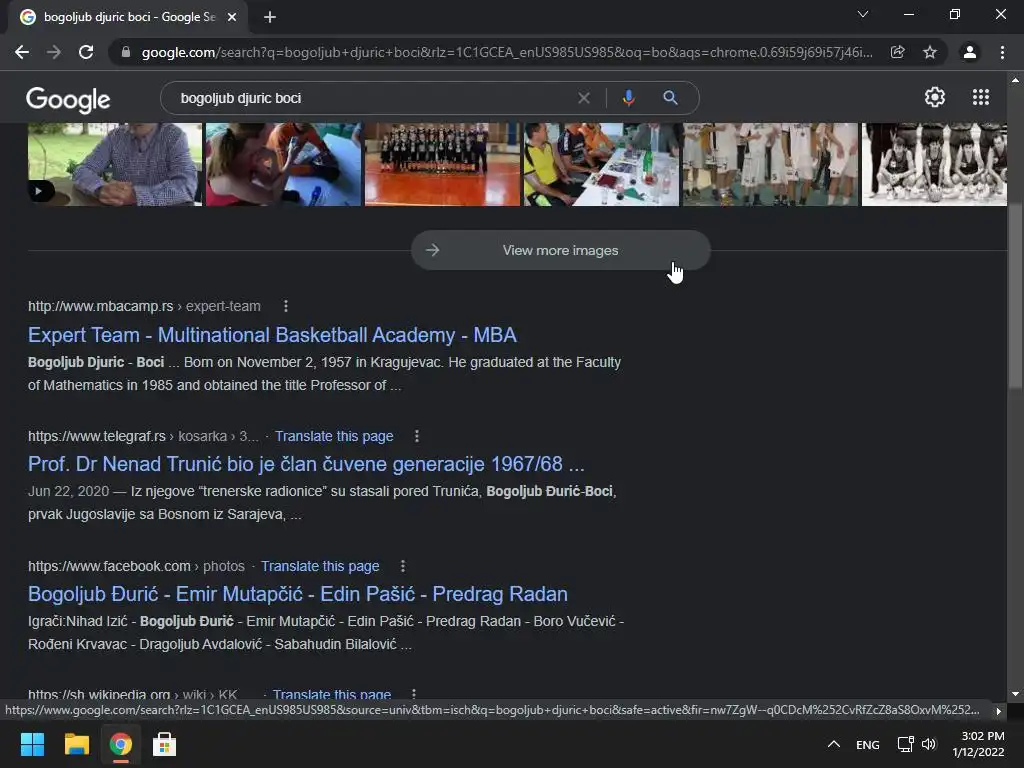The width and height of the screenshot is (1024, 768).
Task: Open options for sh.wikipedia.org result
Action: coord(413,694)
